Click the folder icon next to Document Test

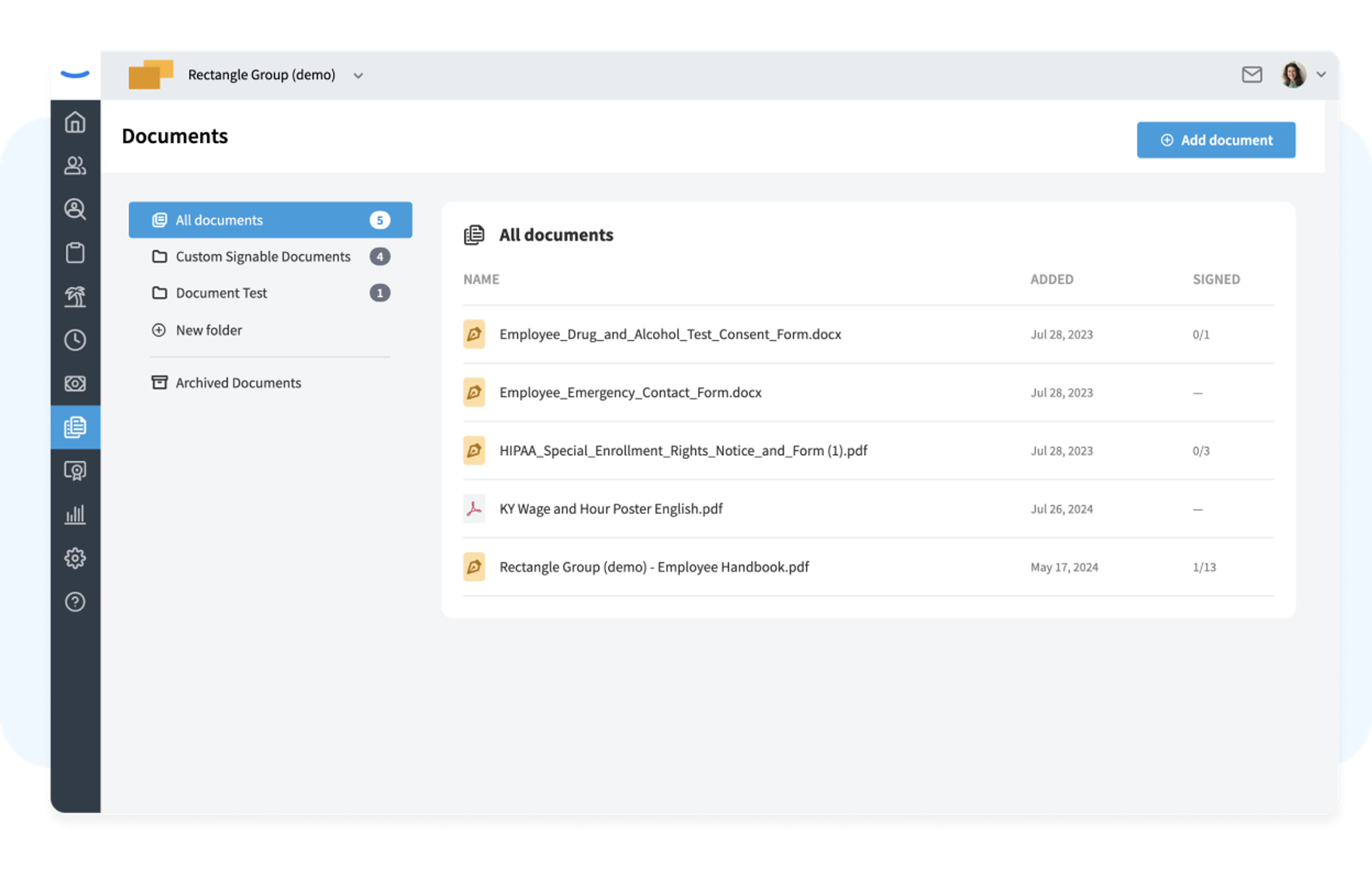tap(159, 293)
